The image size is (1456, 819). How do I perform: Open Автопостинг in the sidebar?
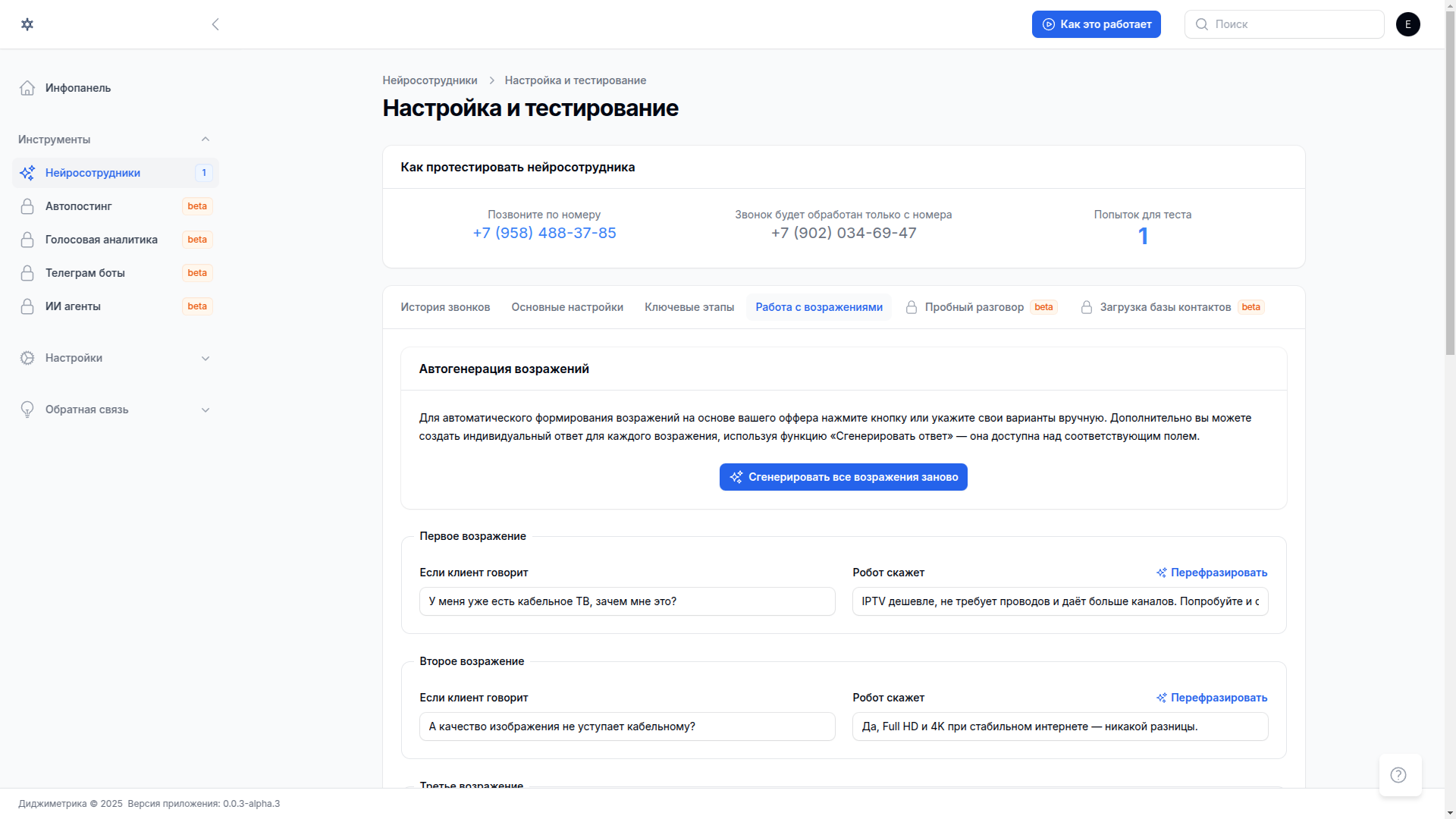115,206
